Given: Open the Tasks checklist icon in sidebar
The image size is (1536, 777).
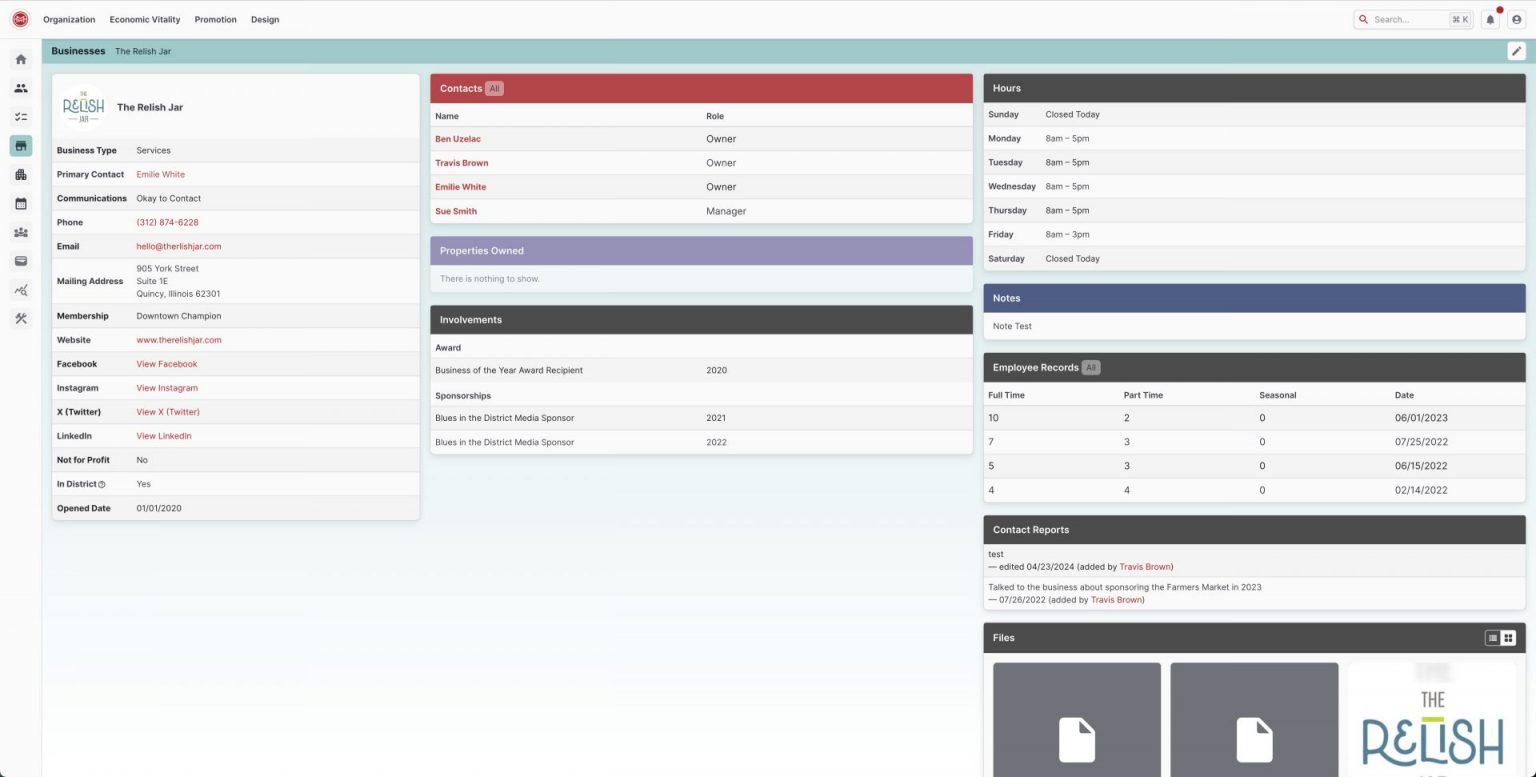Looking at the screenshot, I should [x=20, y=116].
